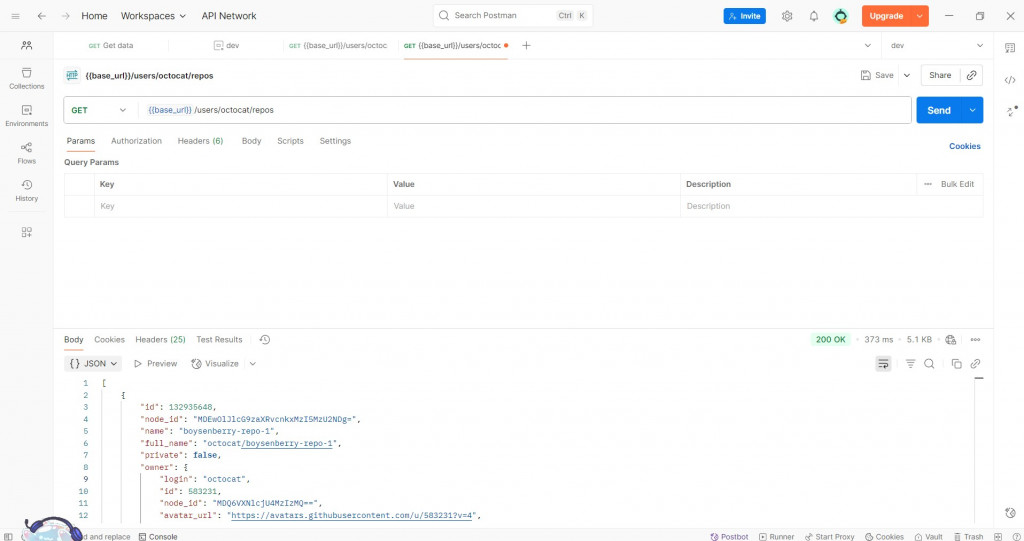
Task: Open the response Cookies tab
Action: tap(109, 339)
